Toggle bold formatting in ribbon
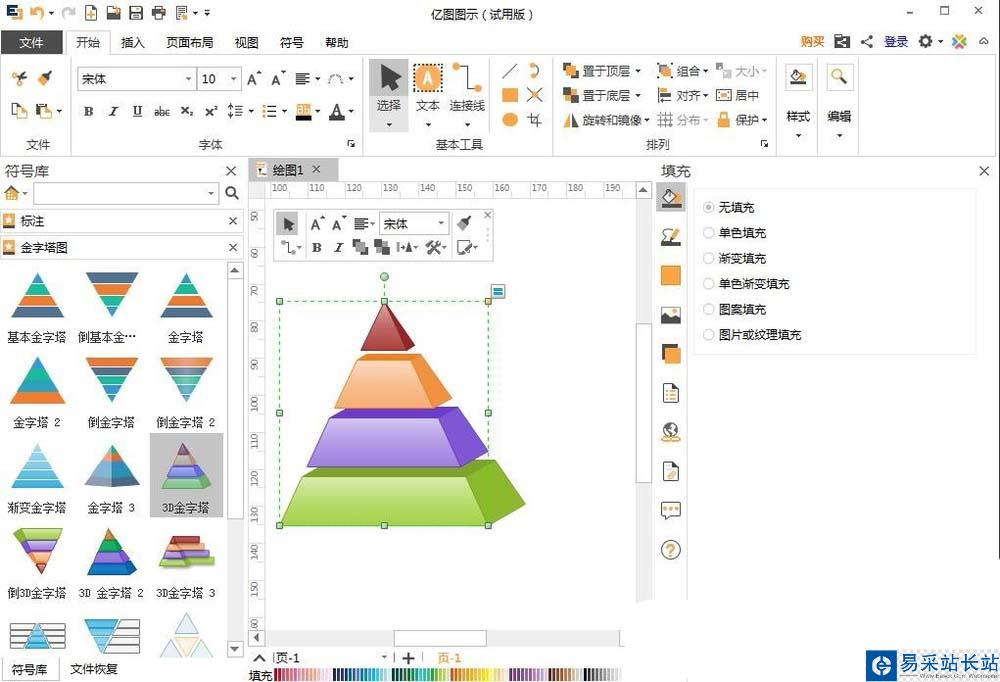1000x682 pixels. pos(88,111)
